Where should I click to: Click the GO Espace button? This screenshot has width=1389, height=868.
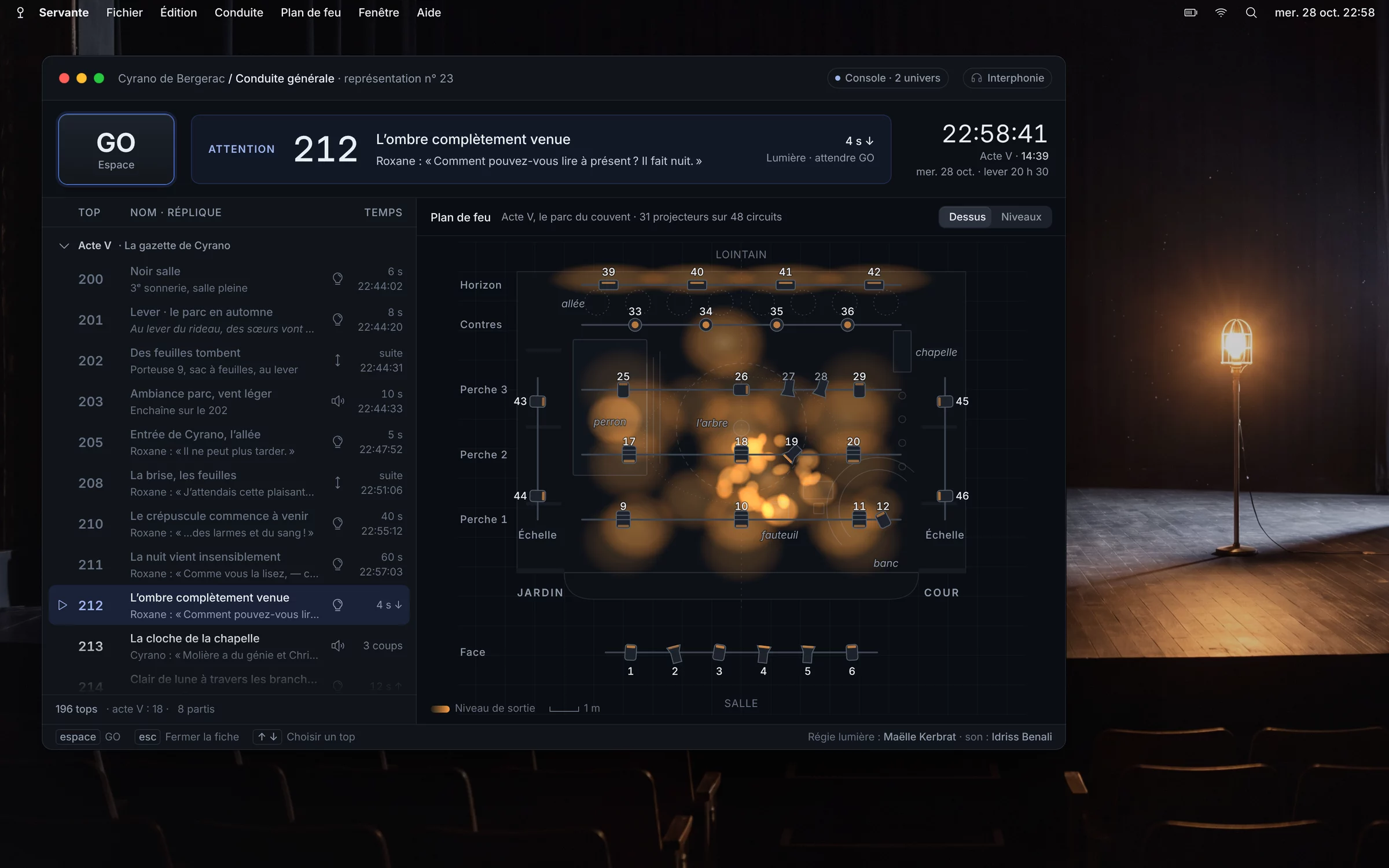(116, 149)
